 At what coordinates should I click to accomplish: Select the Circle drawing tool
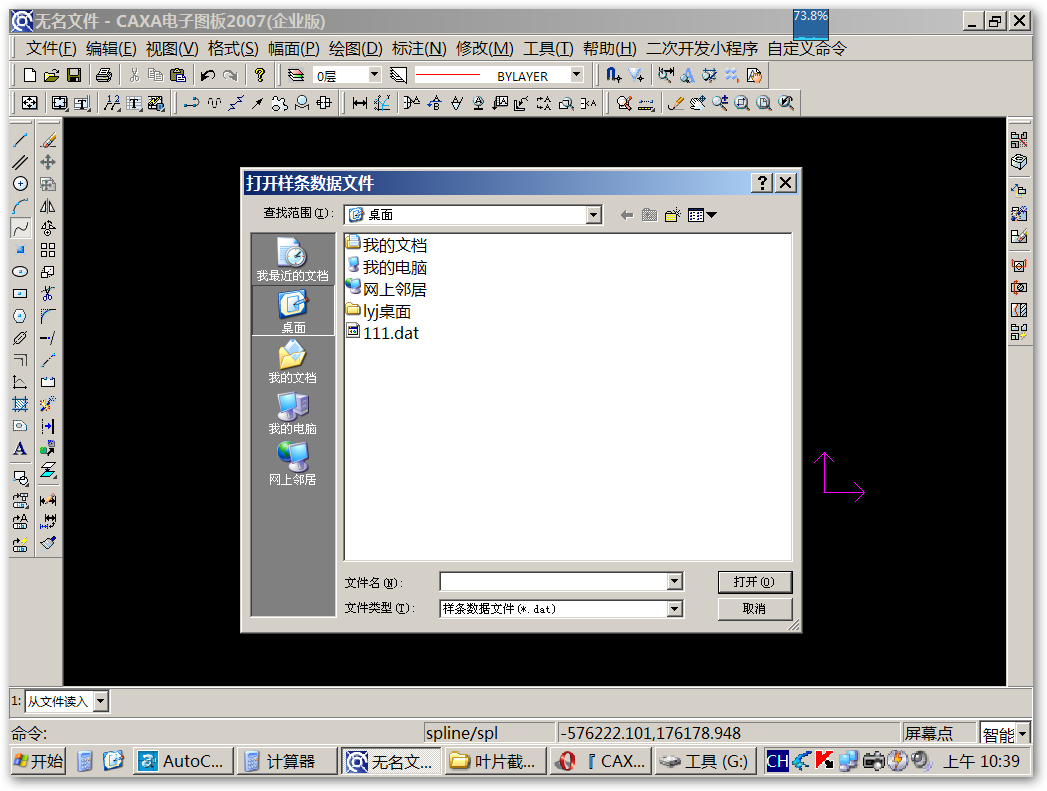point(20,184)
